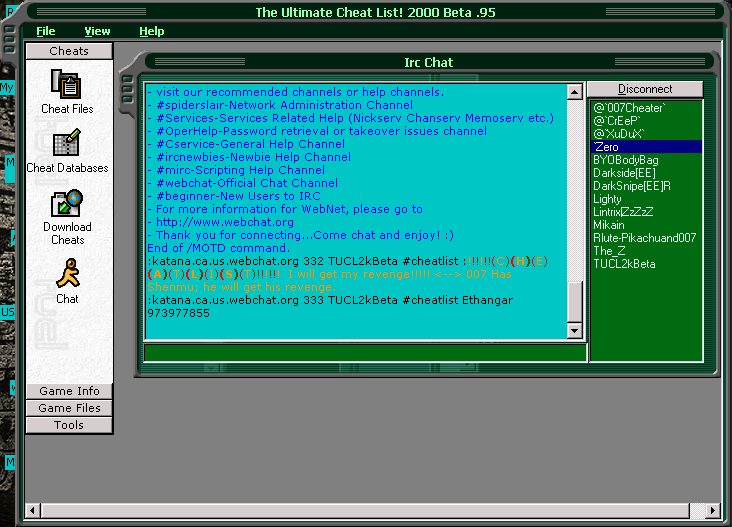Click the #OperHelp channel line
Screen dimensions: 732x527
(x=317, y=131)
